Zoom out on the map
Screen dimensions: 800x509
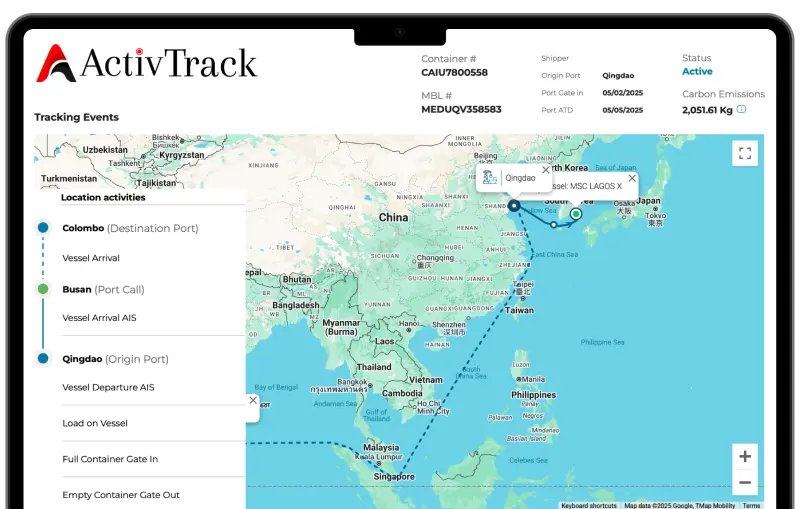coord(744,482)
